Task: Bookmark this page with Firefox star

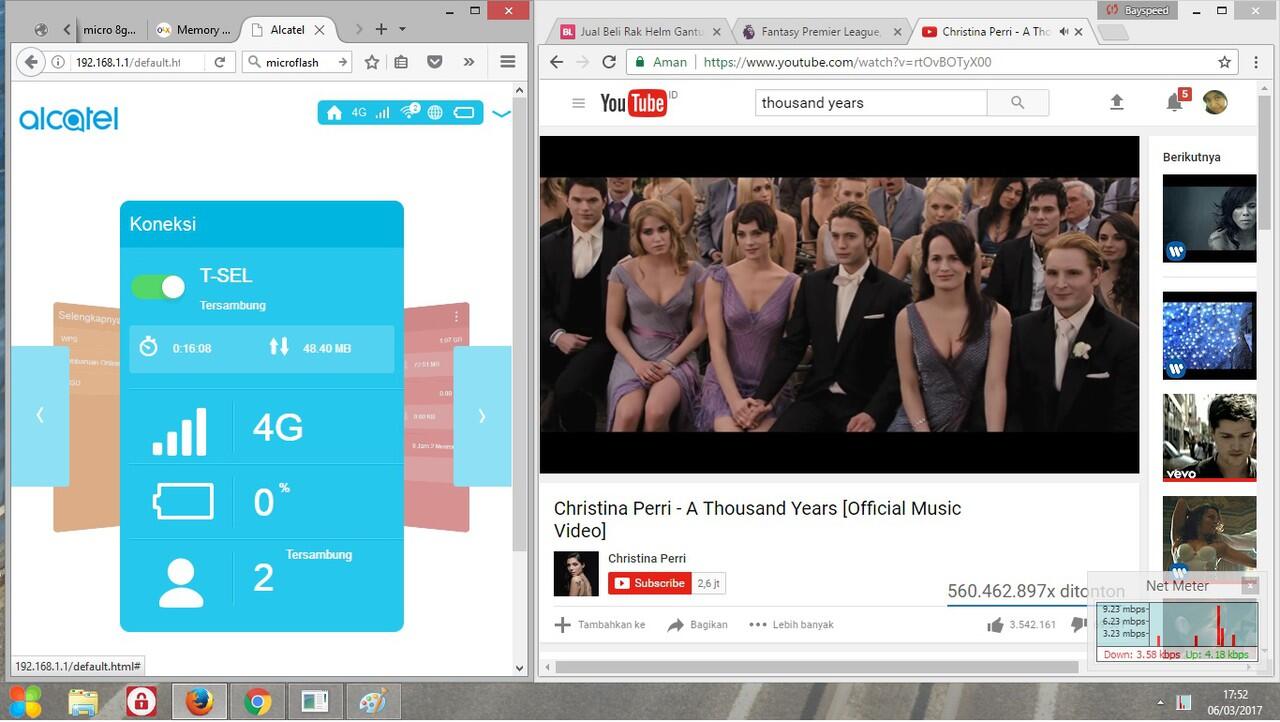Action: 372,62
